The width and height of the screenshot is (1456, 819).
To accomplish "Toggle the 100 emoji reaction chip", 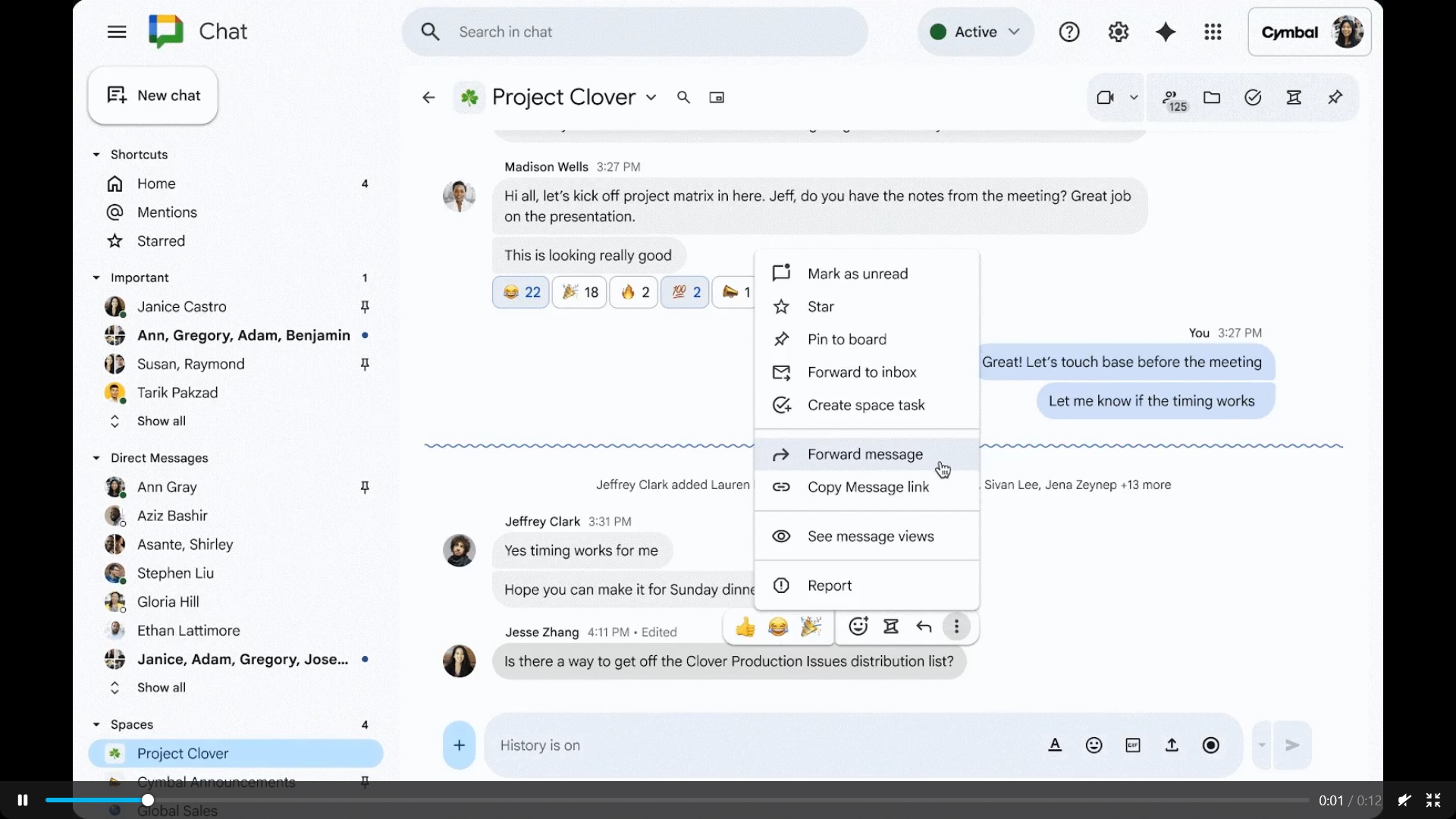I will [685, 293].
